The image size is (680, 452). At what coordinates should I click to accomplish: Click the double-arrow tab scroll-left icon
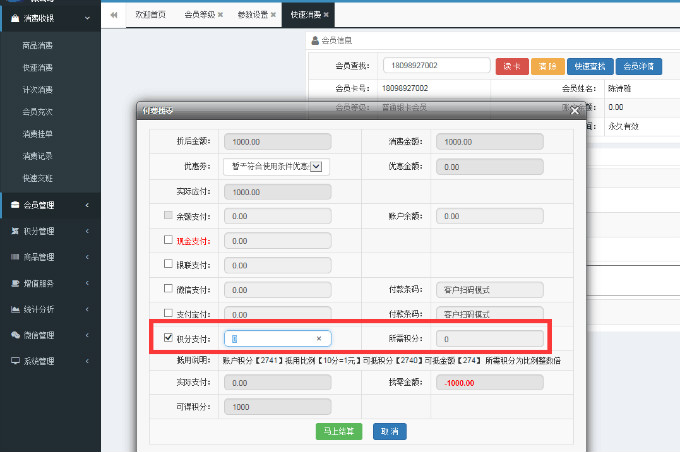(114, 15)
